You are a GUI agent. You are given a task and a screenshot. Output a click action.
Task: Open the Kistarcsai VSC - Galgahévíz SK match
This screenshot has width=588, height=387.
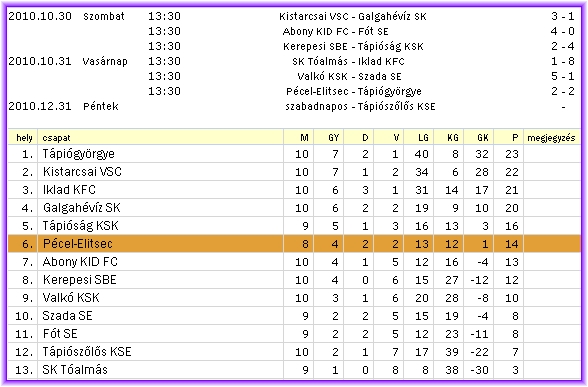point(352,16)
